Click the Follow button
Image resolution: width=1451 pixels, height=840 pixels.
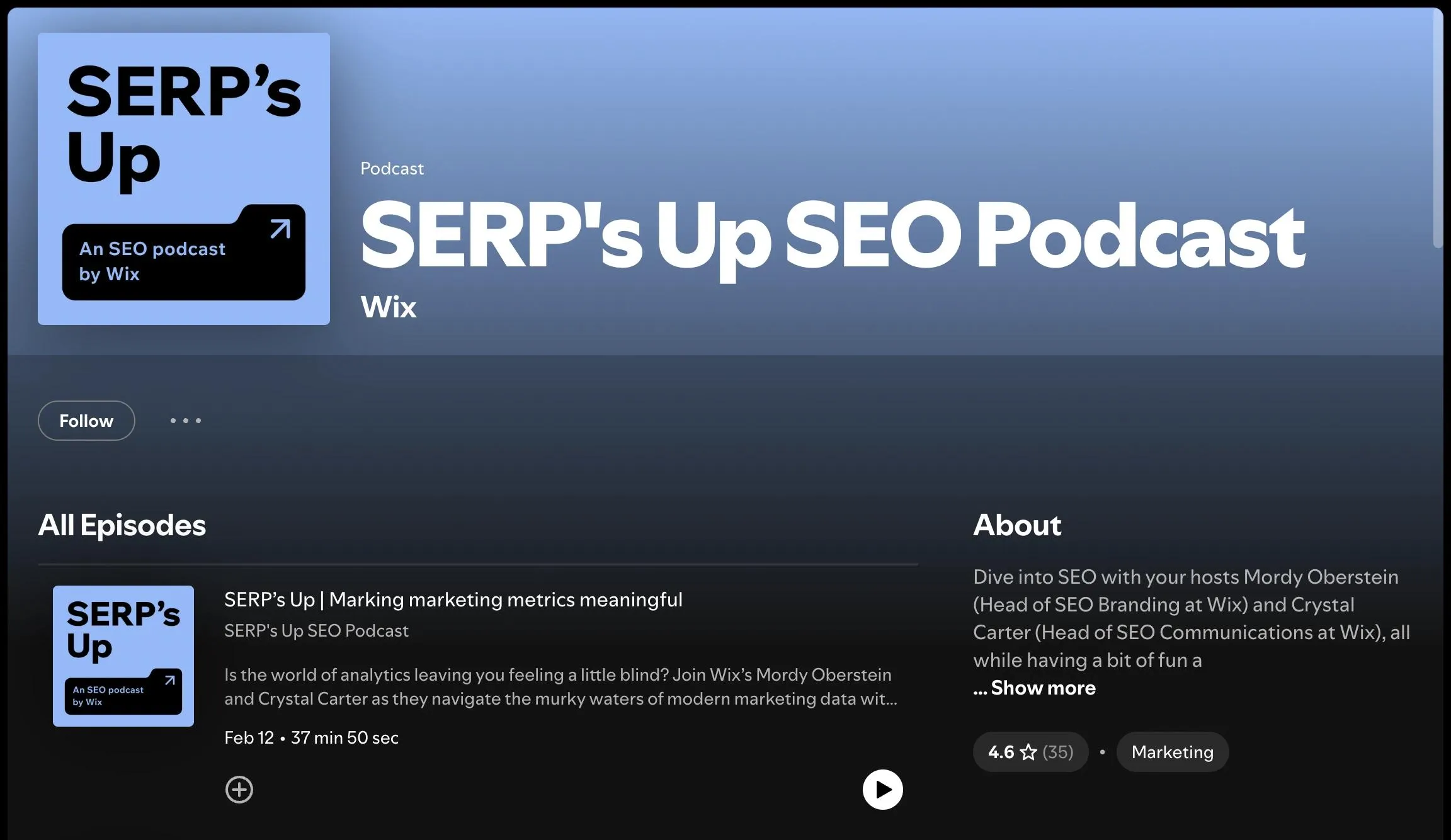point(86,421)
